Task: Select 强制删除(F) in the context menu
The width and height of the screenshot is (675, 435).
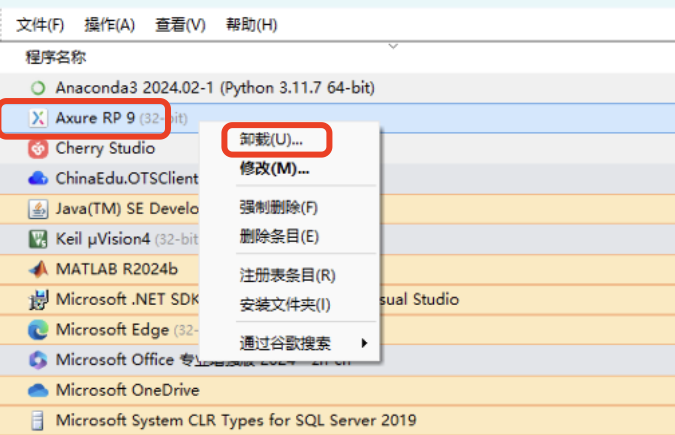Action: 279,208
